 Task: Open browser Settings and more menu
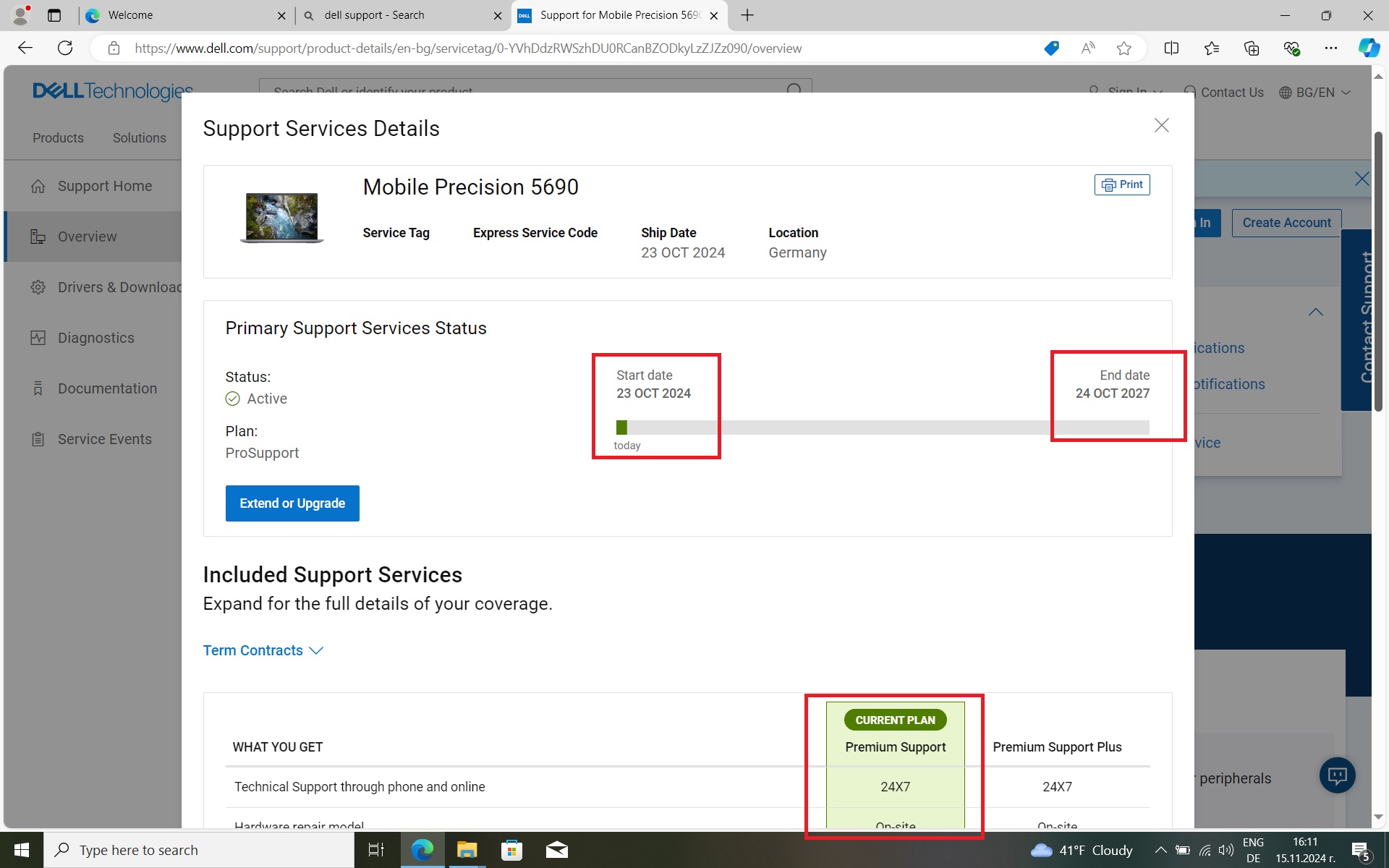(1331, 48)
